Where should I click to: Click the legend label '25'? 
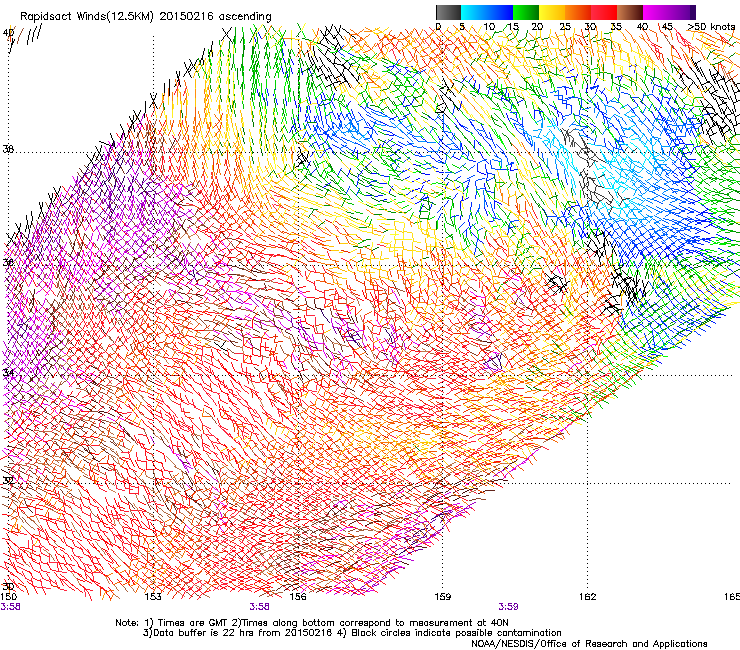pyautogui.click(x=565, y=26)
